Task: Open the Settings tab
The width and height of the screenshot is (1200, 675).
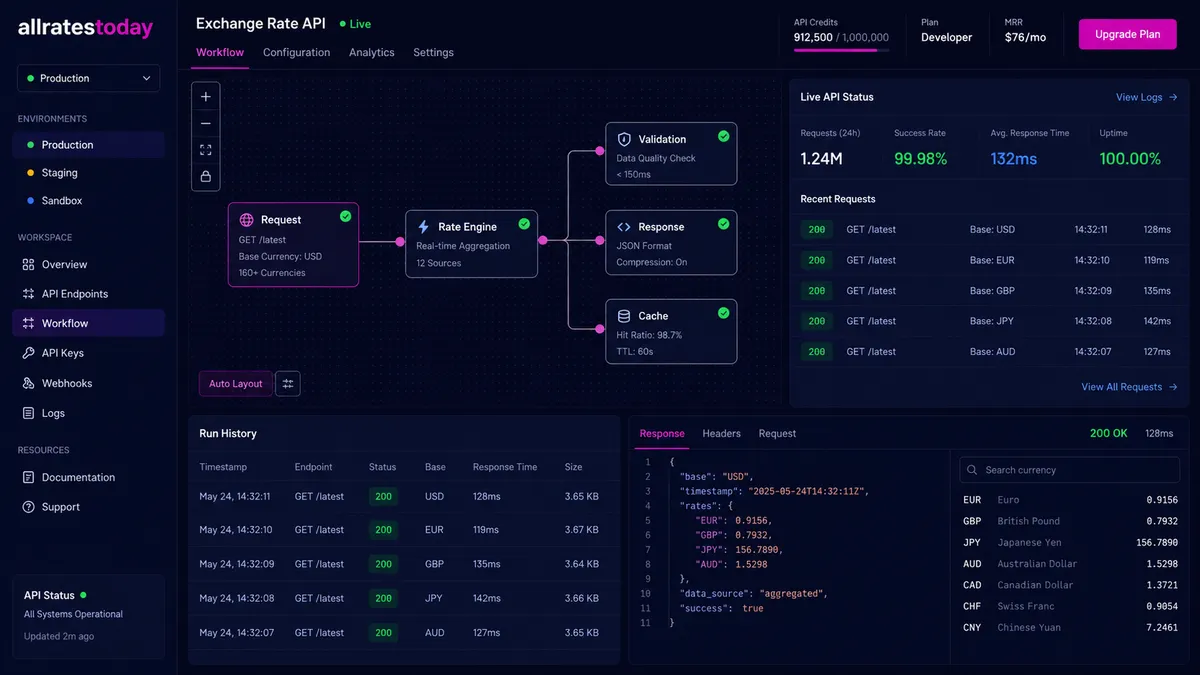Action: pos(433,52)
